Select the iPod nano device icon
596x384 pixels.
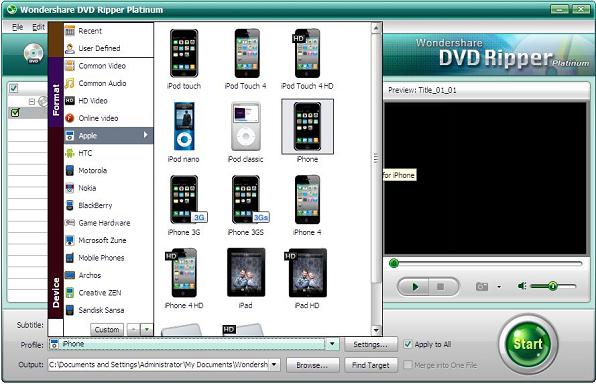click(184, 126)
